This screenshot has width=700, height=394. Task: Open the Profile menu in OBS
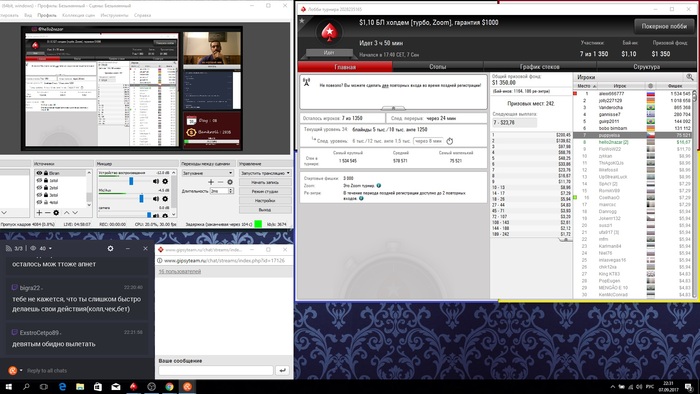coord(47,15)
